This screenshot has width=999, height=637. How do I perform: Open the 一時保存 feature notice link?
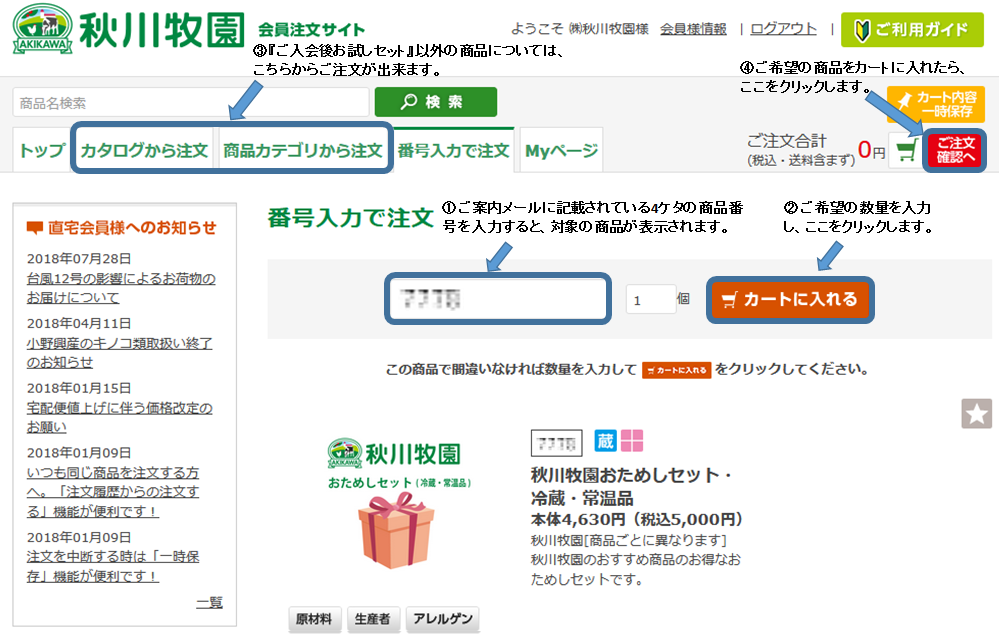(x=113, y=566)
